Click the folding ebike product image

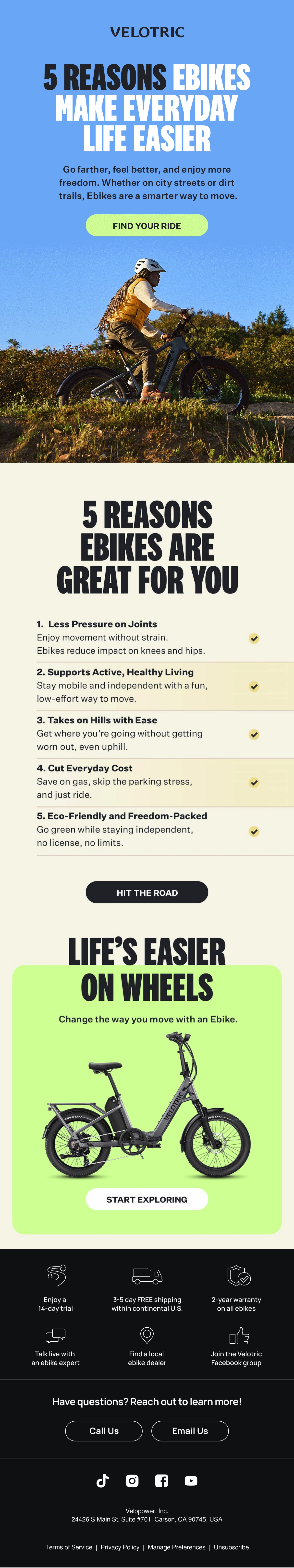147,1105
